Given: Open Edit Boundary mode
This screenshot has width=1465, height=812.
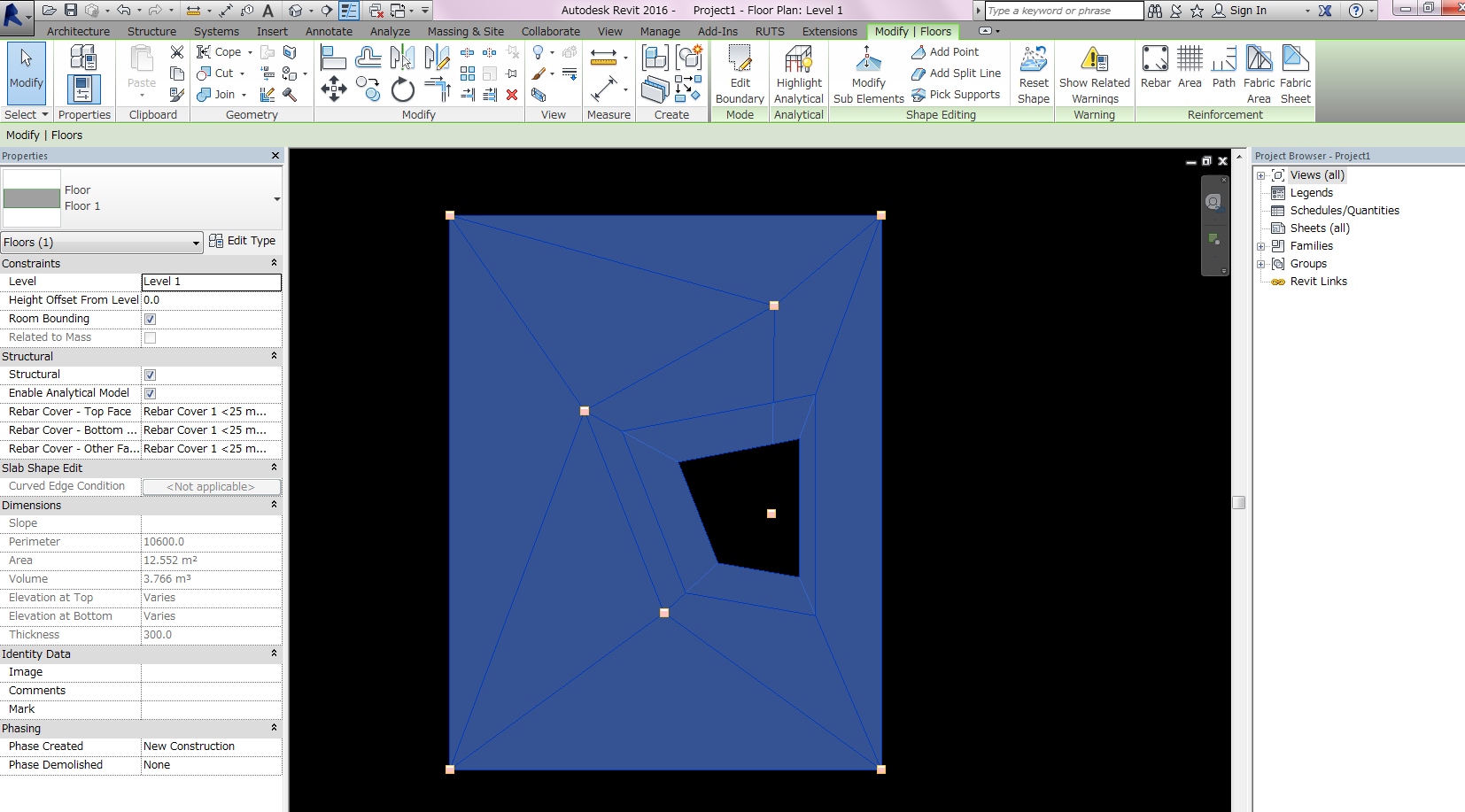Looking at the screenshot, I should click(740, 74).
